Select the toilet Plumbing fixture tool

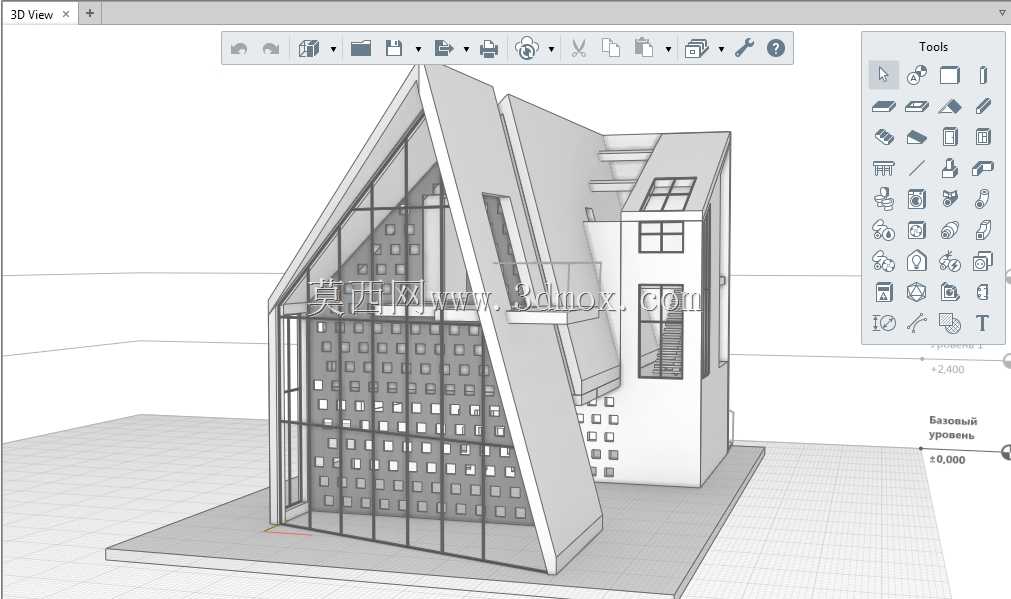point(883,199)
